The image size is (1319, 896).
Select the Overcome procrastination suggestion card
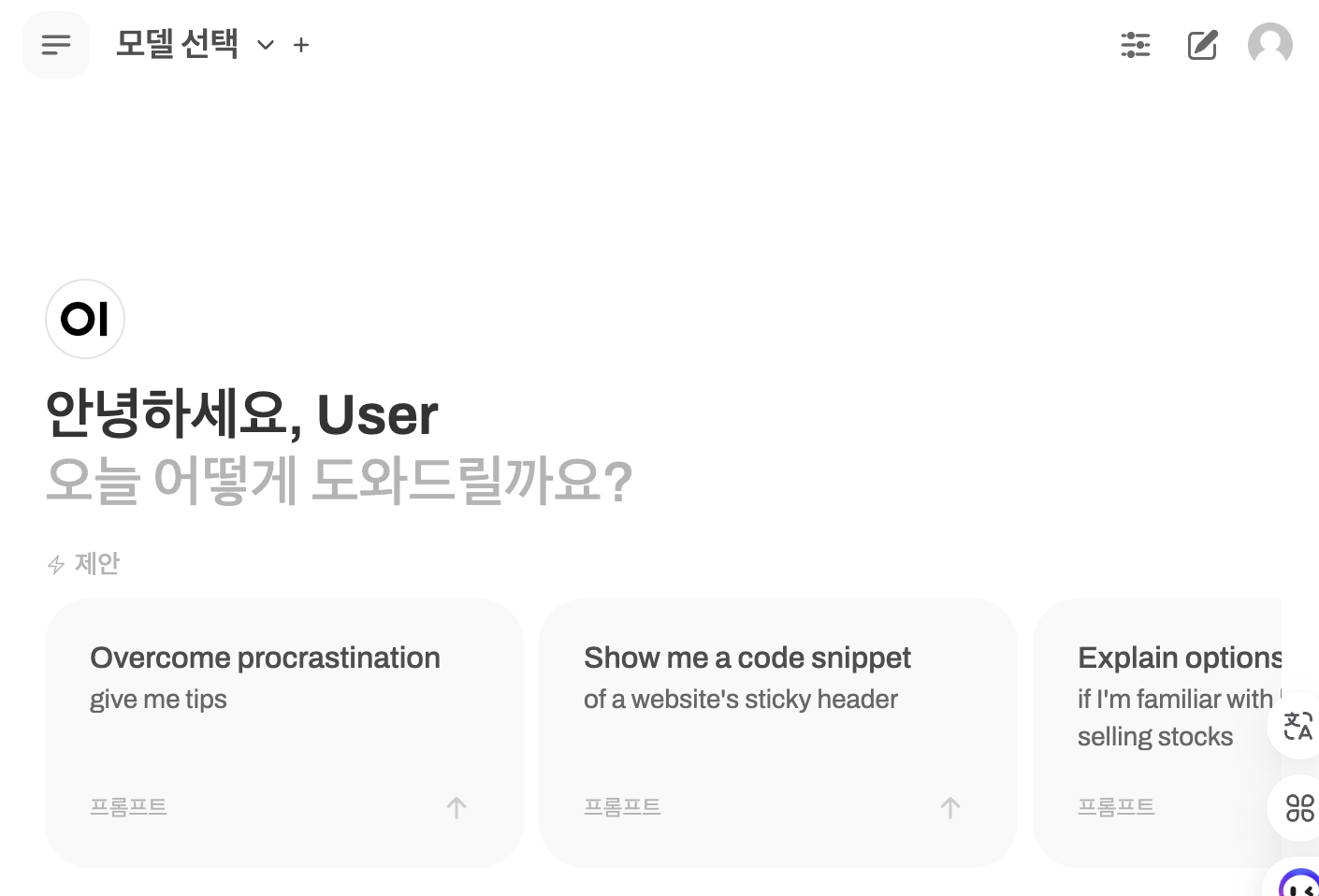click(x=284, y=733)
